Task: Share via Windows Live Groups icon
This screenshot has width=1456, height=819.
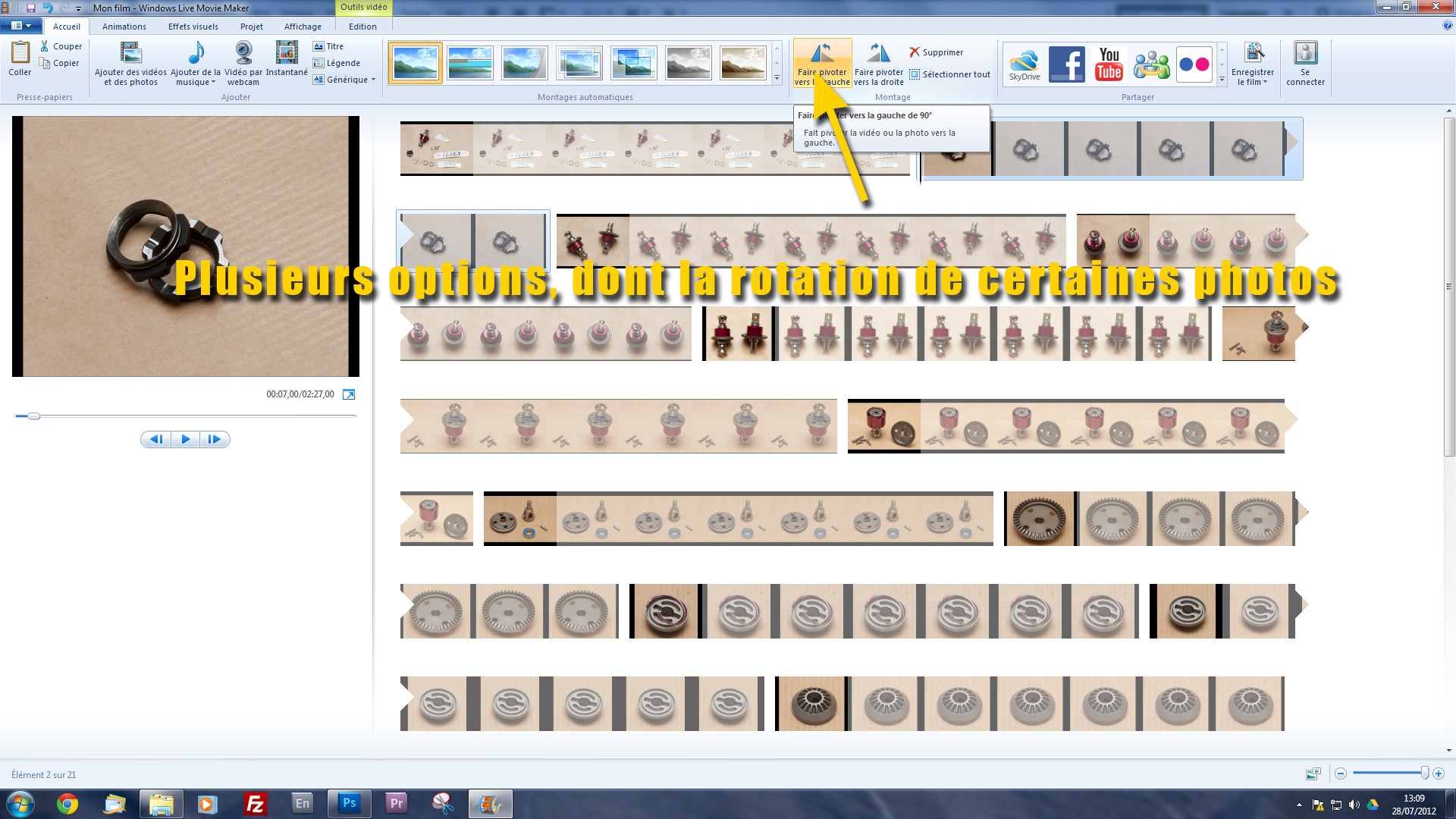Action: pyautogui.click(x=1151, y=64)
